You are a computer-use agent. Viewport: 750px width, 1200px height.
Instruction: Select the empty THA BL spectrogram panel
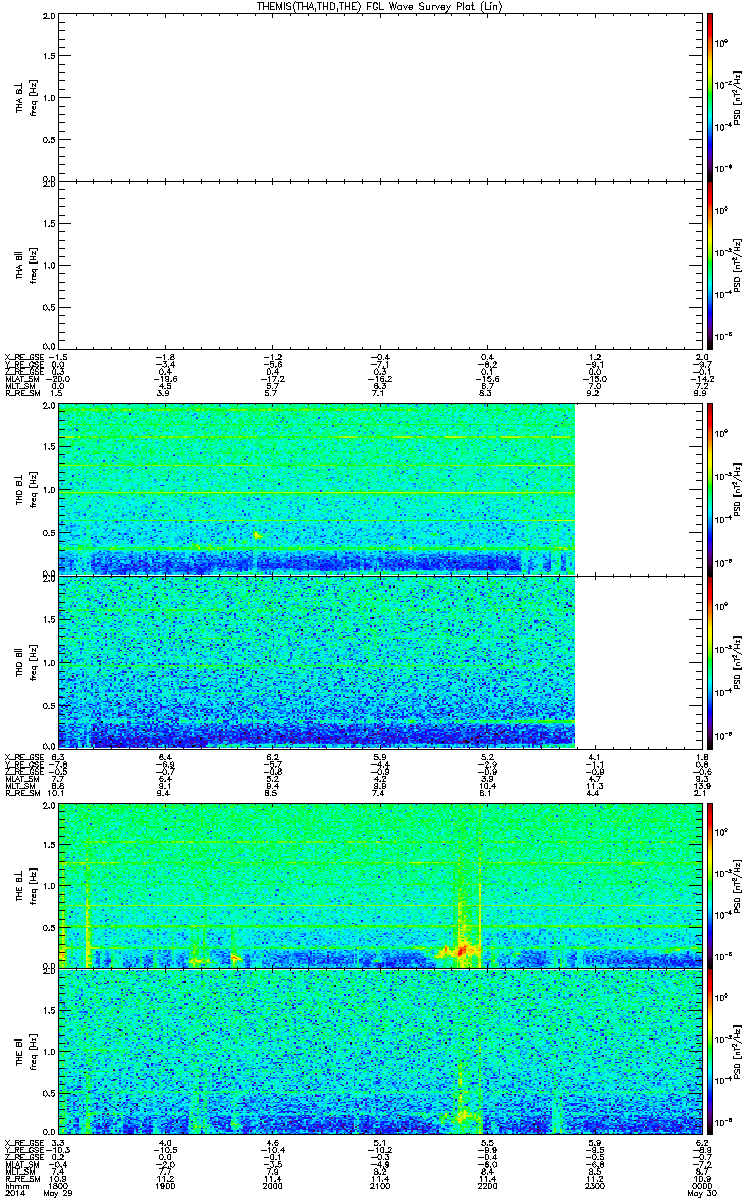pos(380,97)
